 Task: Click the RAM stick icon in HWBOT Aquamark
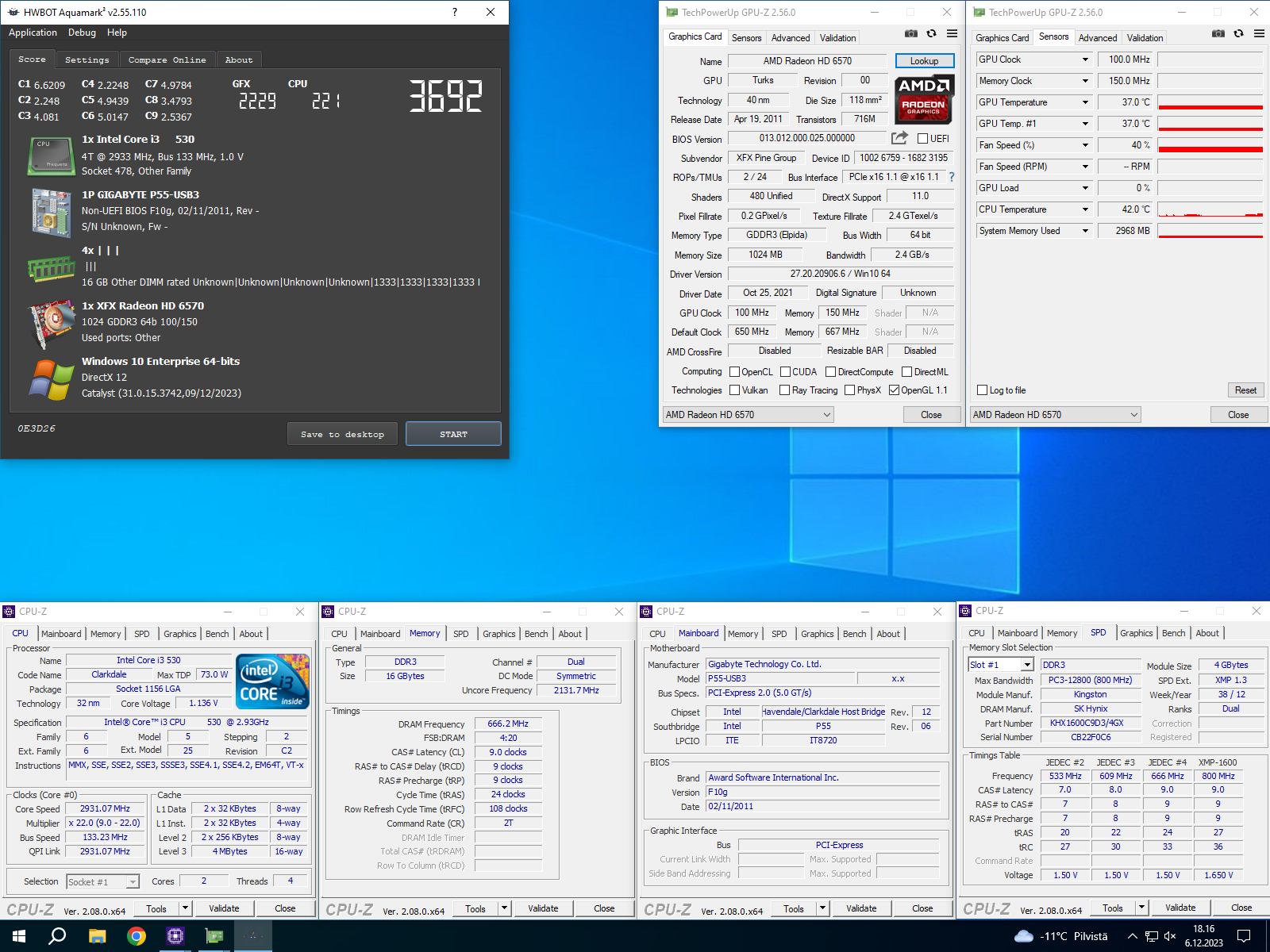click(x=52, y=269)
